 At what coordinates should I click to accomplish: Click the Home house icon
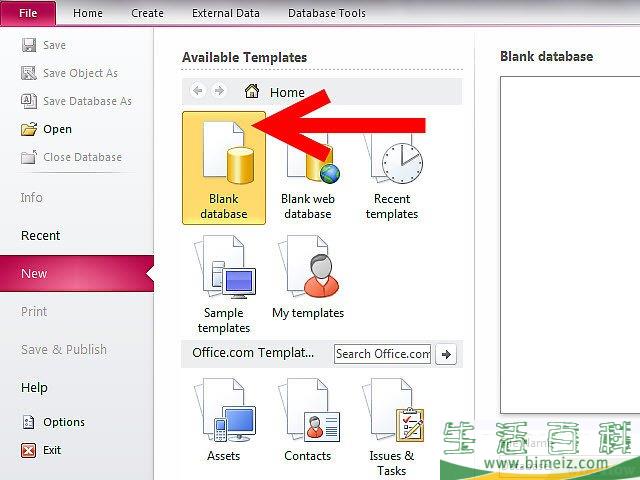252,91
